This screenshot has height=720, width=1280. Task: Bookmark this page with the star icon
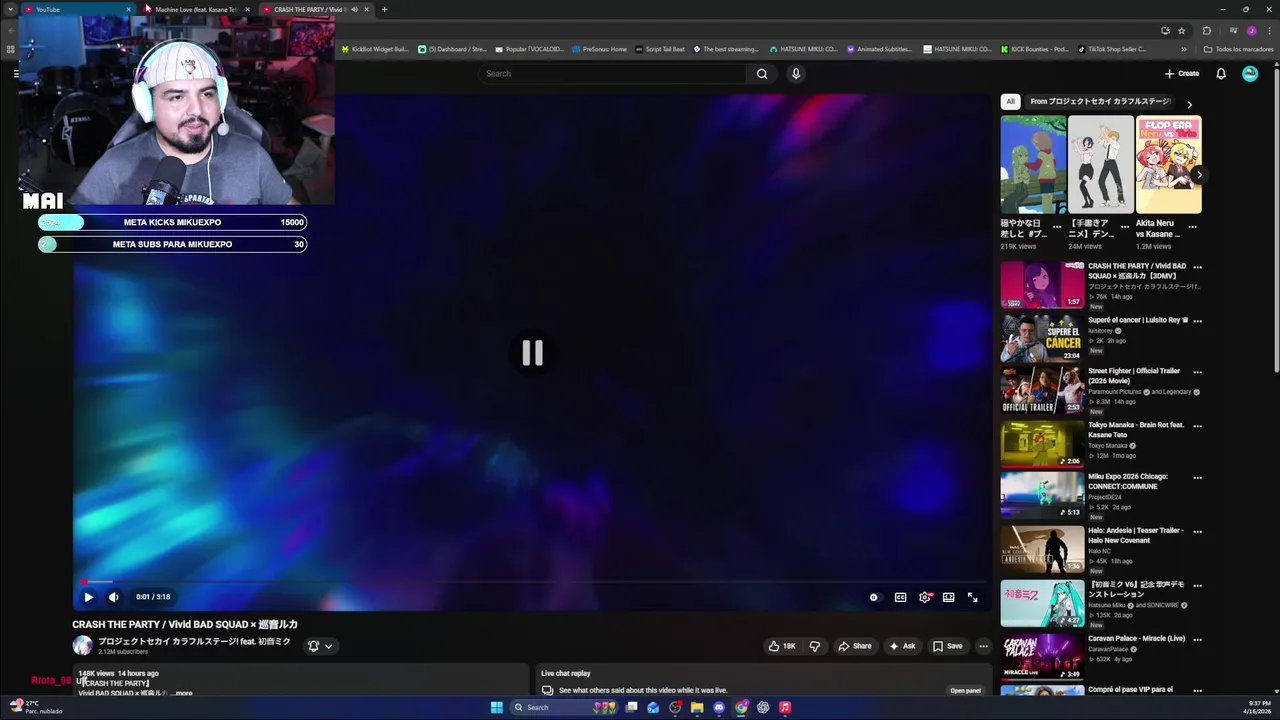1181,31
